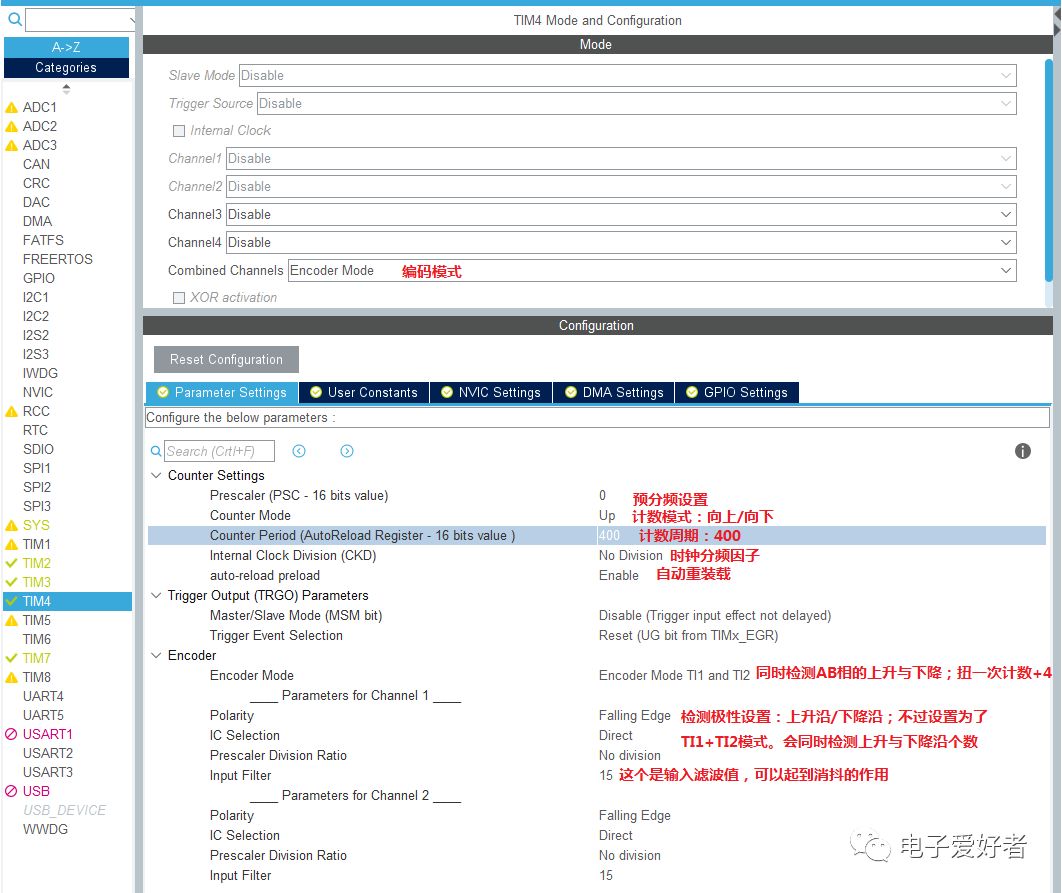
Task: Go to next search result arrow
Action: [347, 451]
